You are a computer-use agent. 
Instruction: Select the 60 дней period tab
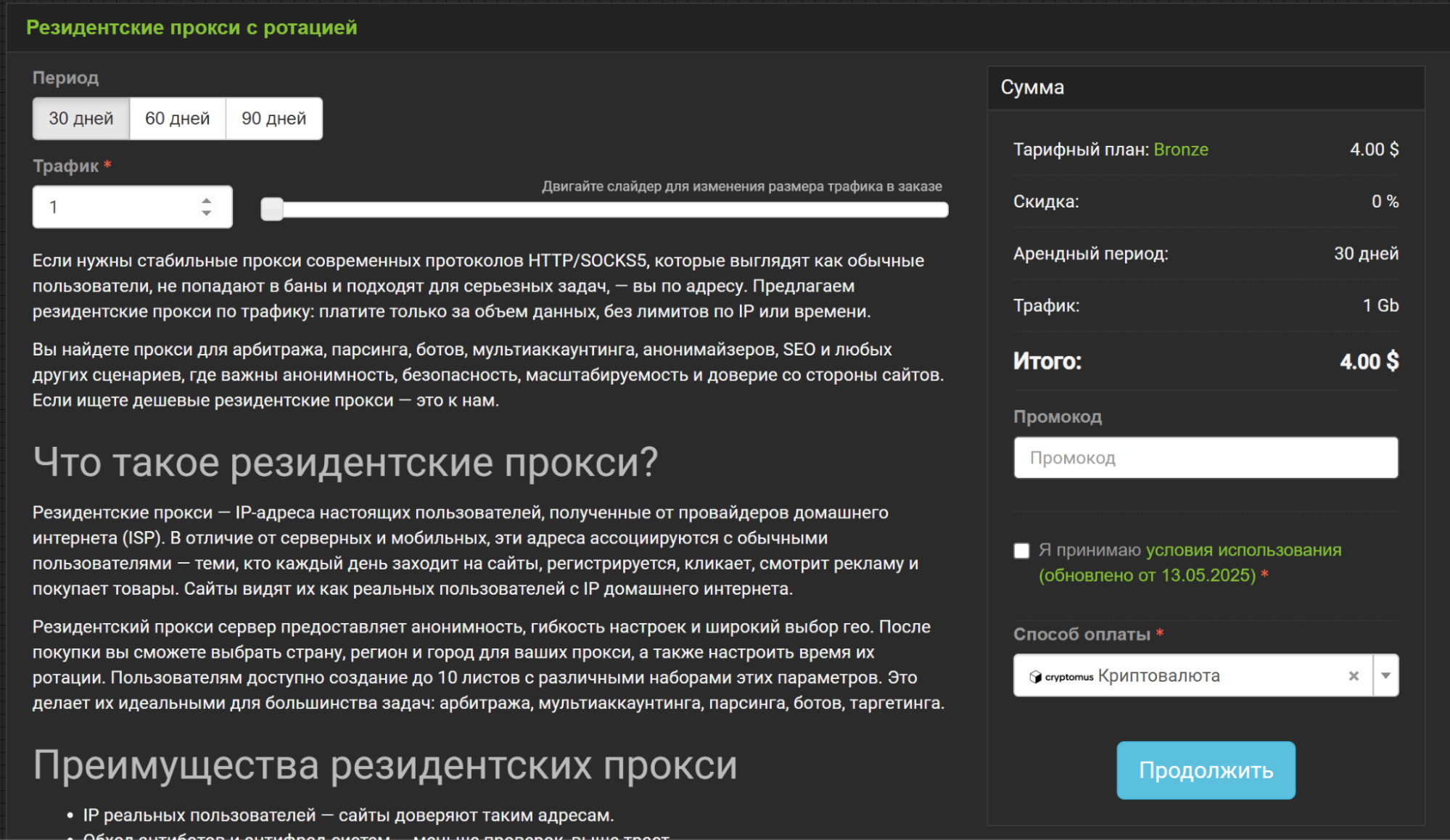click(x=177, y=118)
